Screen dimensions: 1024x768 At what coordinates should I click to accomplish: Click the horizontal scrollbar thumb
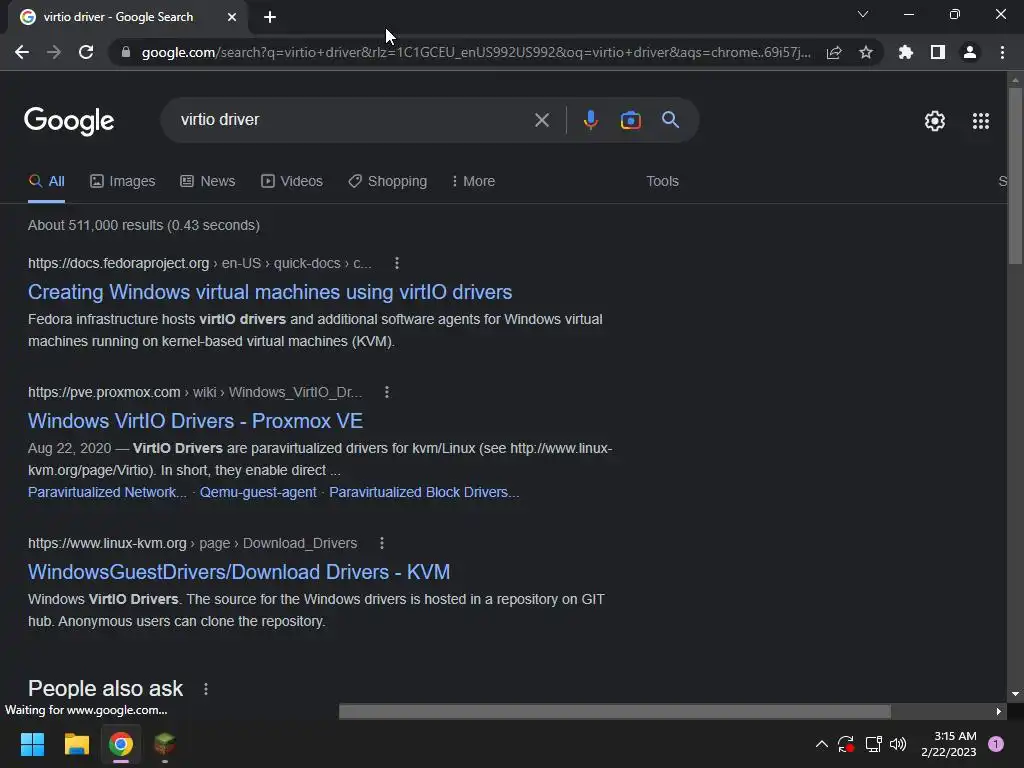pos(615,711)
